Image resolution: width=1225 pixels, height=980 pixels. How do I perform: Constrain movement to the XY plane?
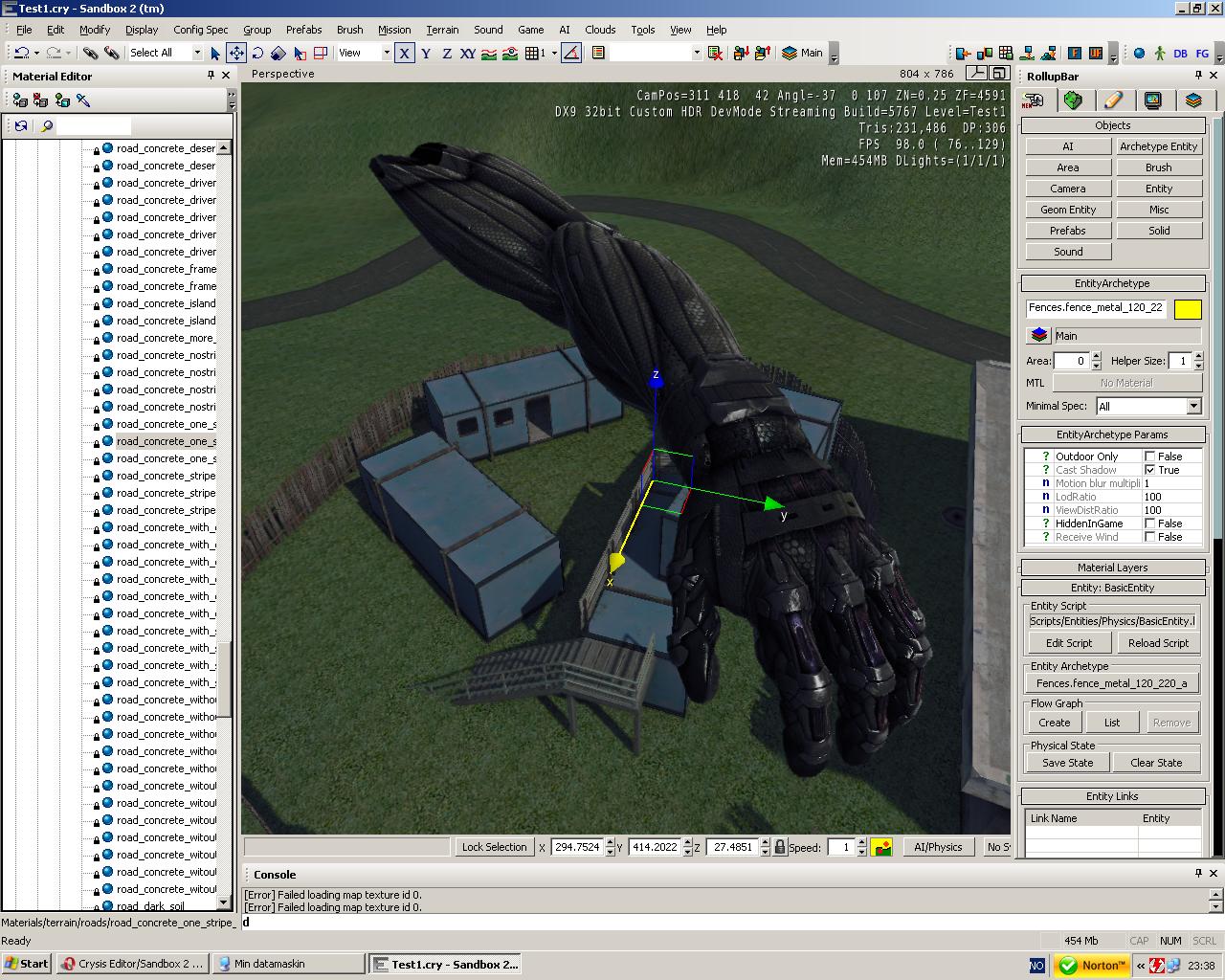[x=467, y=53]
